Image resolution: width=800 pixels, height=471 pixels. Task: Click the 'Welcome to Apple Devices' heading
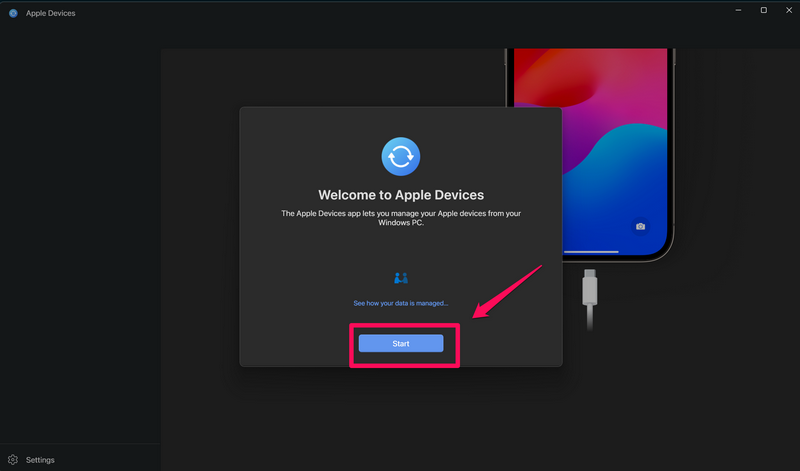(x=401, y=195)
